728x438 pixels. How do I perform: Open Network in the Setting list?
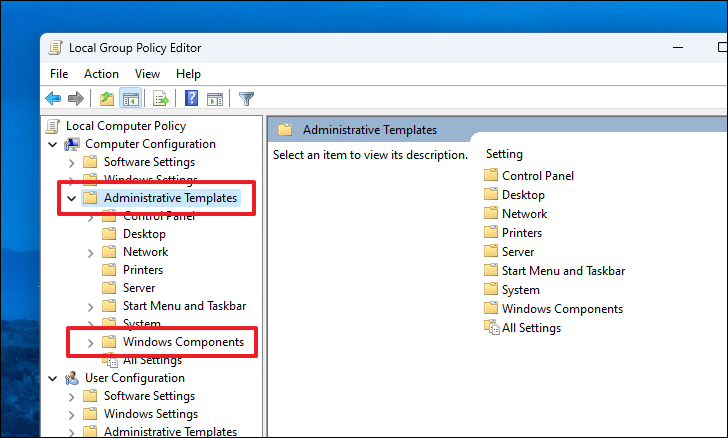click(525, 214)
